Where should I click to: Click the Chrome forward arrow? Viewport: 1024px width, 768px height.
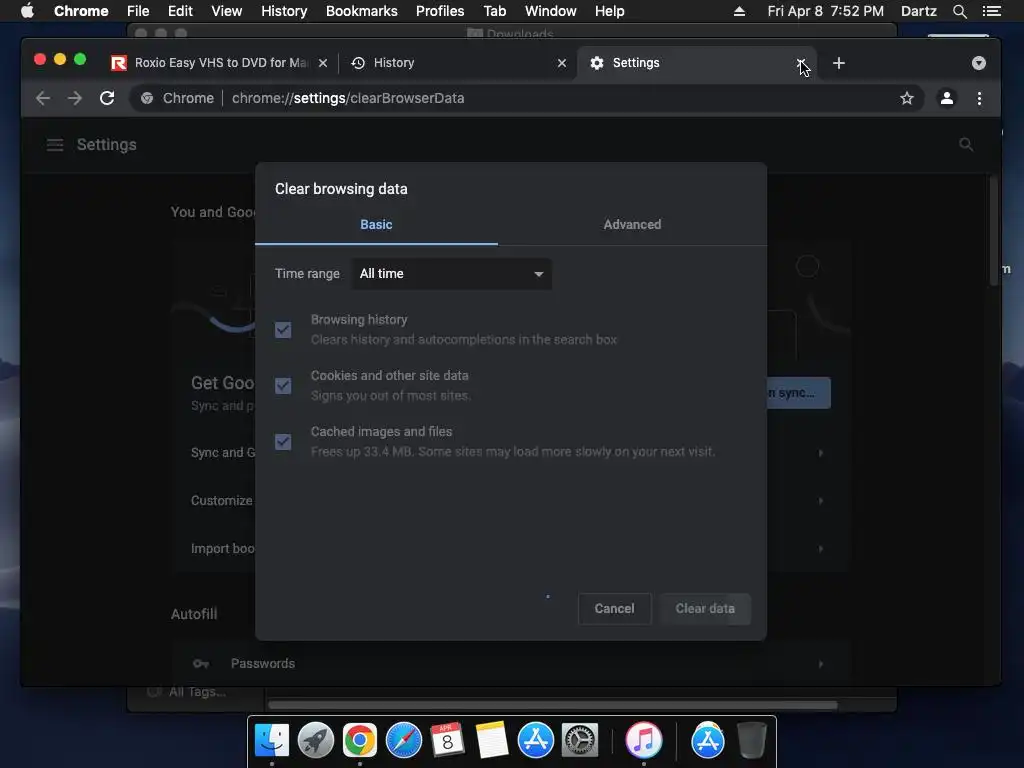coord(75,98)
